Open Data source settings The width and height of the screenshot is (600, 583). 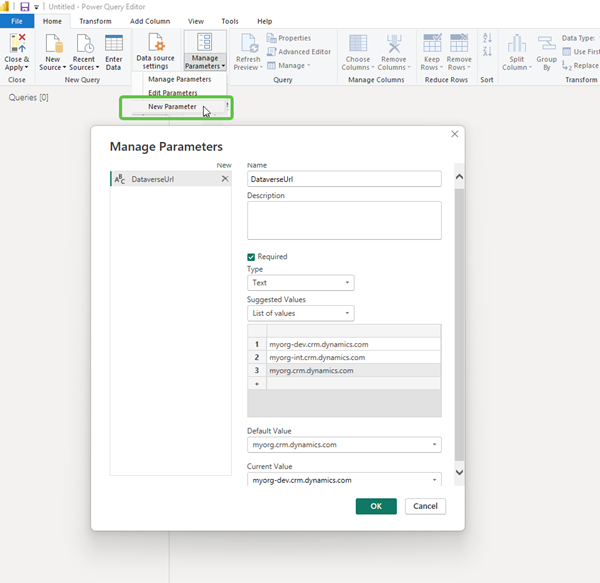pos(155,52)
